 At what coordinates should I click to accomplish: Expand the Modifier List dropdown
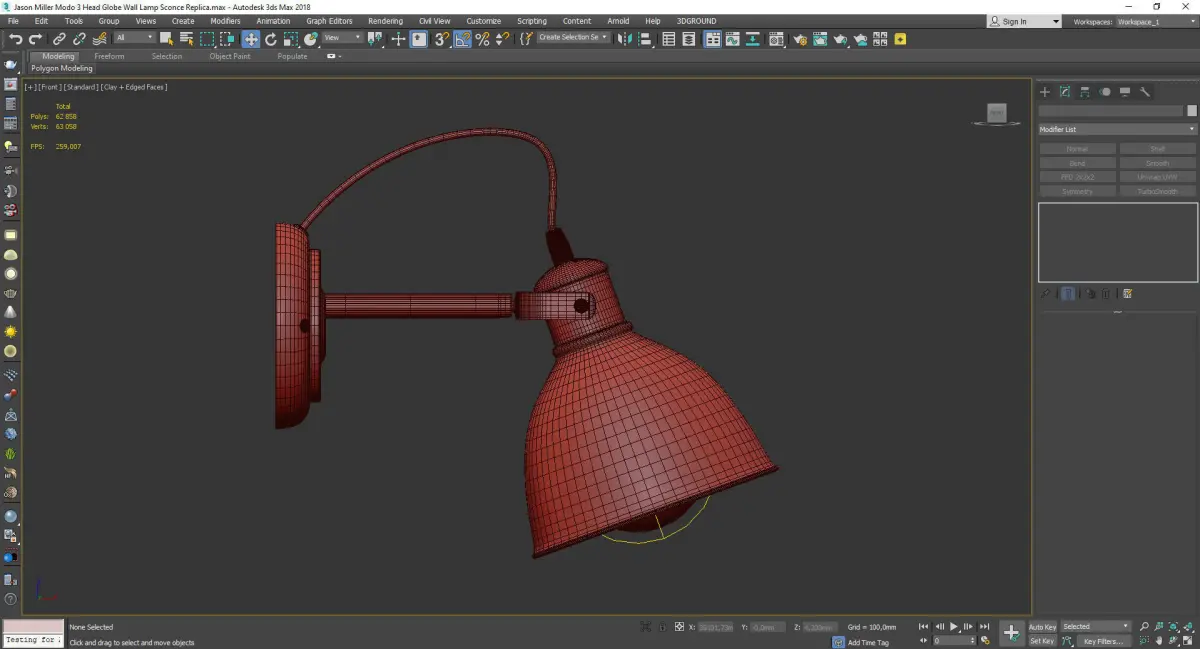point(1117,129)
